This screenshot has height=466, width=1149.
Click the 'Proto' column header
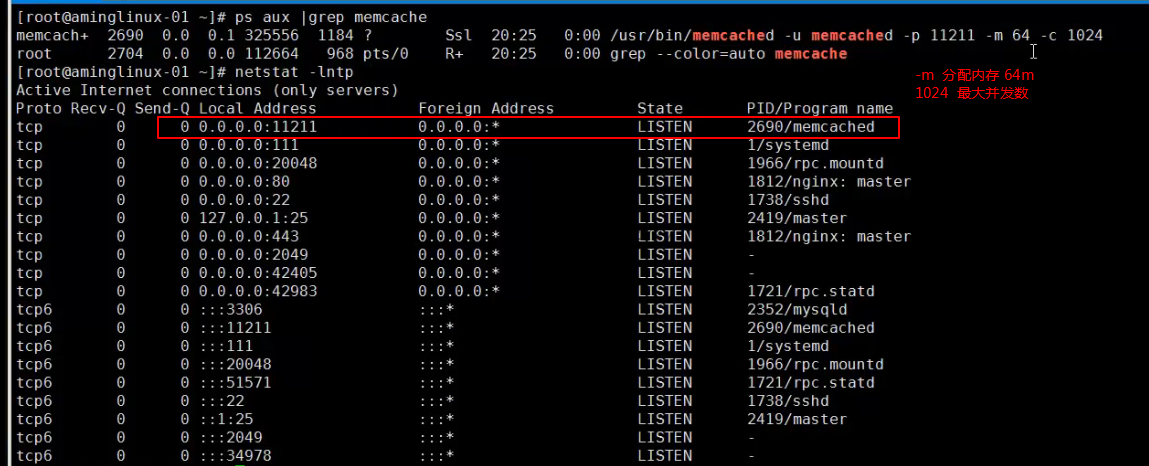[x=38, y=108]
